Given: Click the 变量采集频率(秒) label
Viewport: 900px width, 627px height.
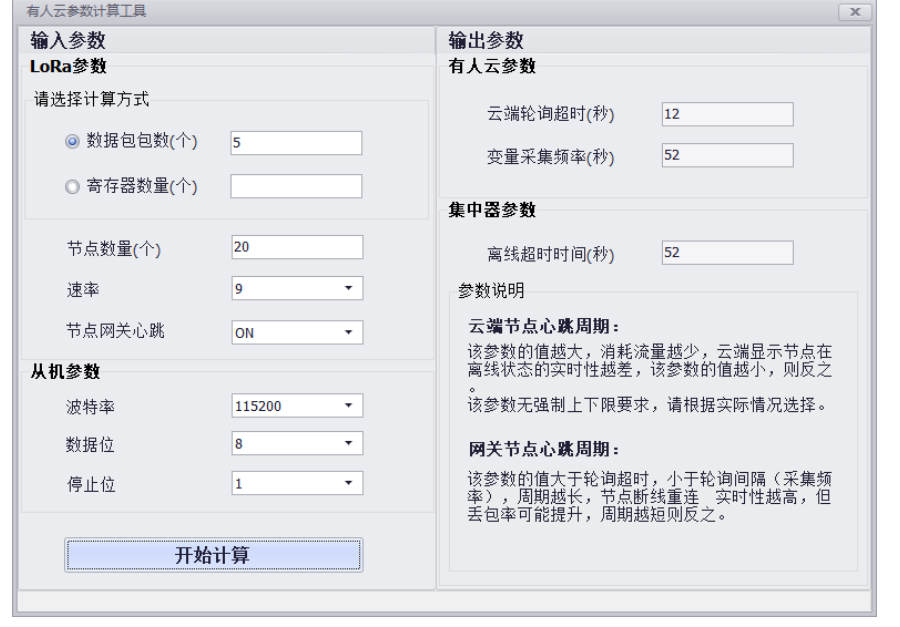Looking at the screenshot, I should coord(550,157).
